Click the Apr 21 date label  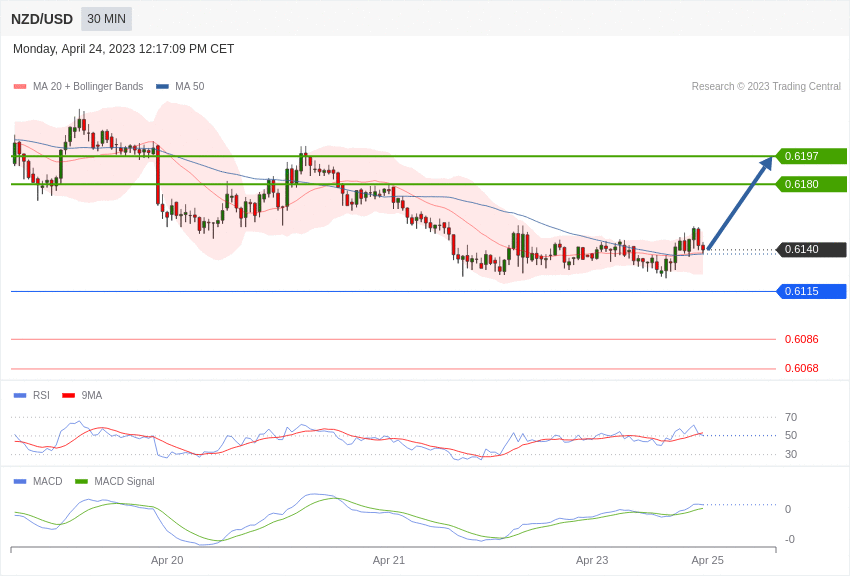[x=389, y=560]
